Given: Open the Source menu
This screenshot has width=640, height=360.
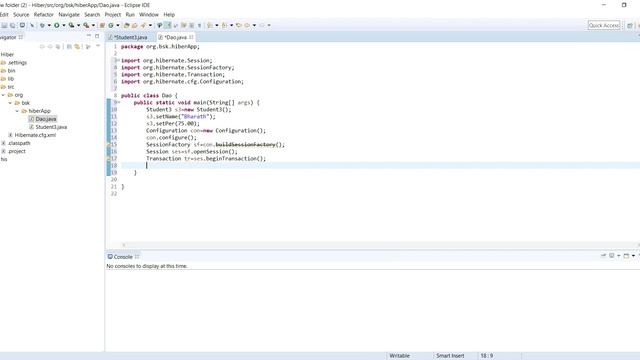Looking at the screenshot, I should 21,15.
